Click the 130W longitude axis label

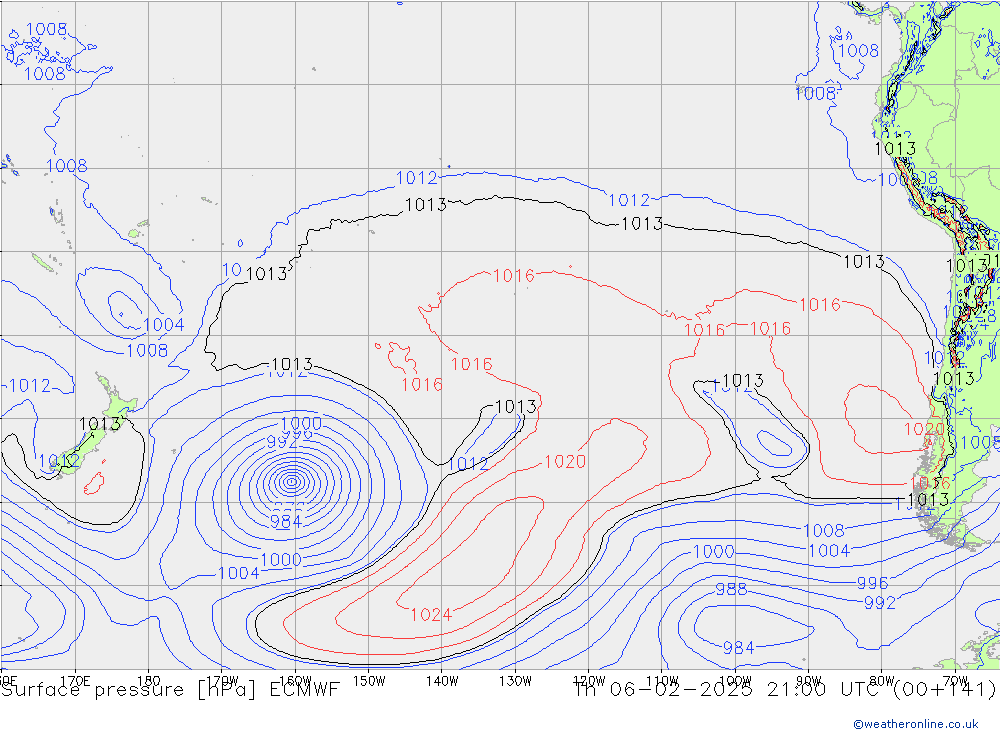tap(515, 680)
